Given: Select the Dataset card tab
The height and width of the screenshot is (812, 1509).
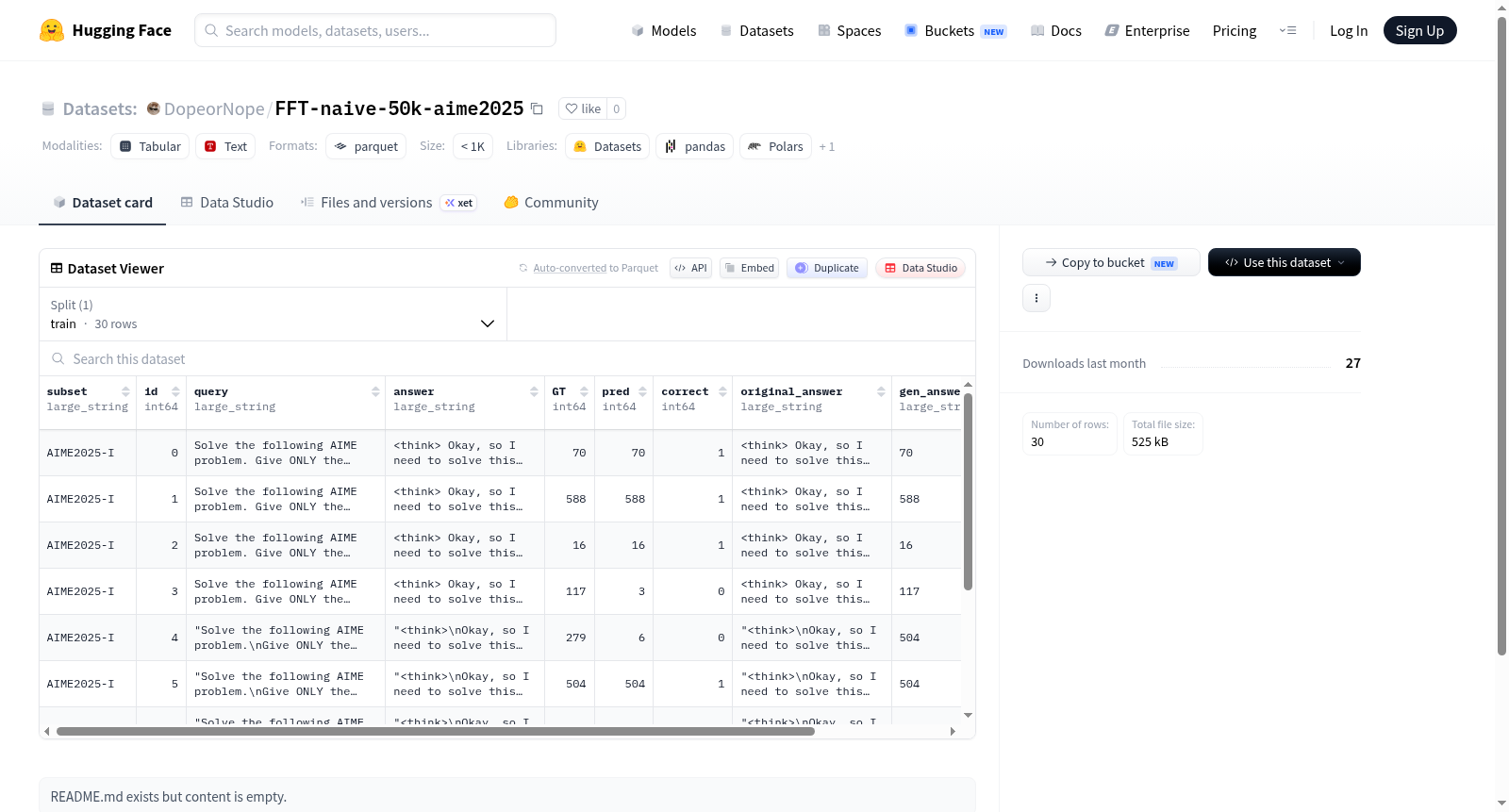Looking at the screenshot, I should click(x=102, y=202).
